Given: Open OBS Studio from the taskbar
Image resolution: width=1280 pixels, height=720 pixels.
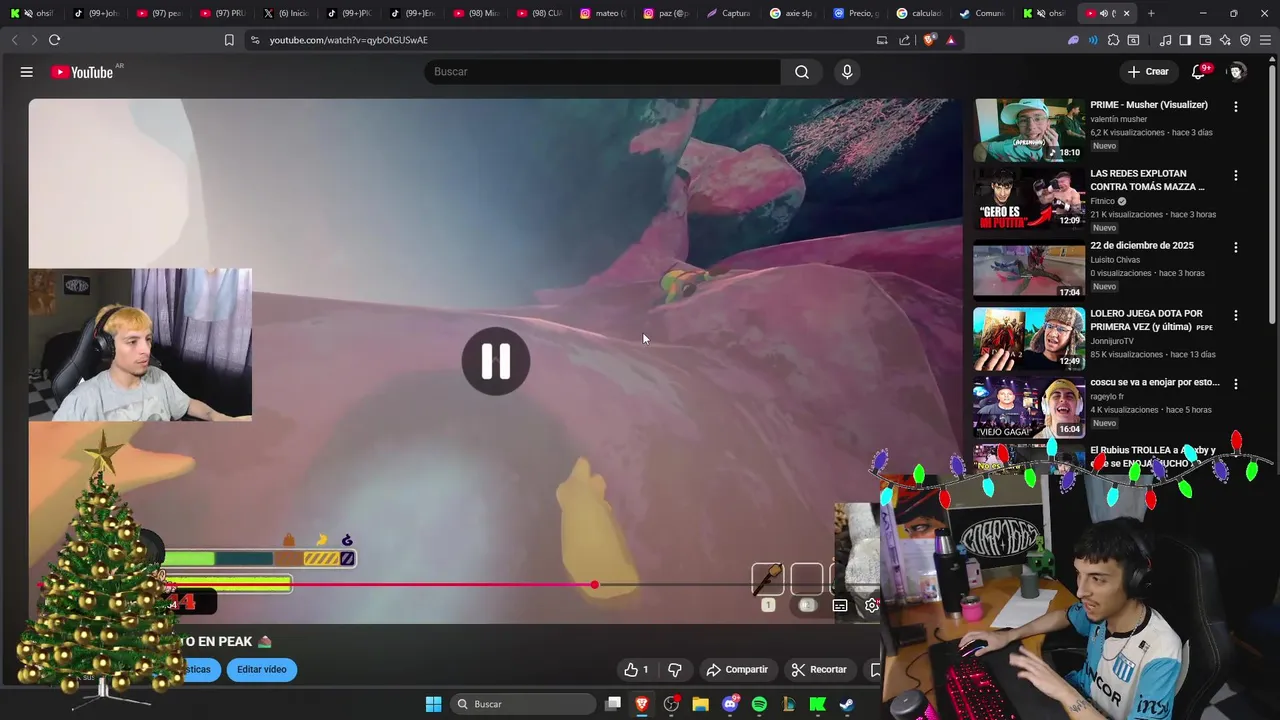Looking at the screenshot, I should click(x=671, y=704).
